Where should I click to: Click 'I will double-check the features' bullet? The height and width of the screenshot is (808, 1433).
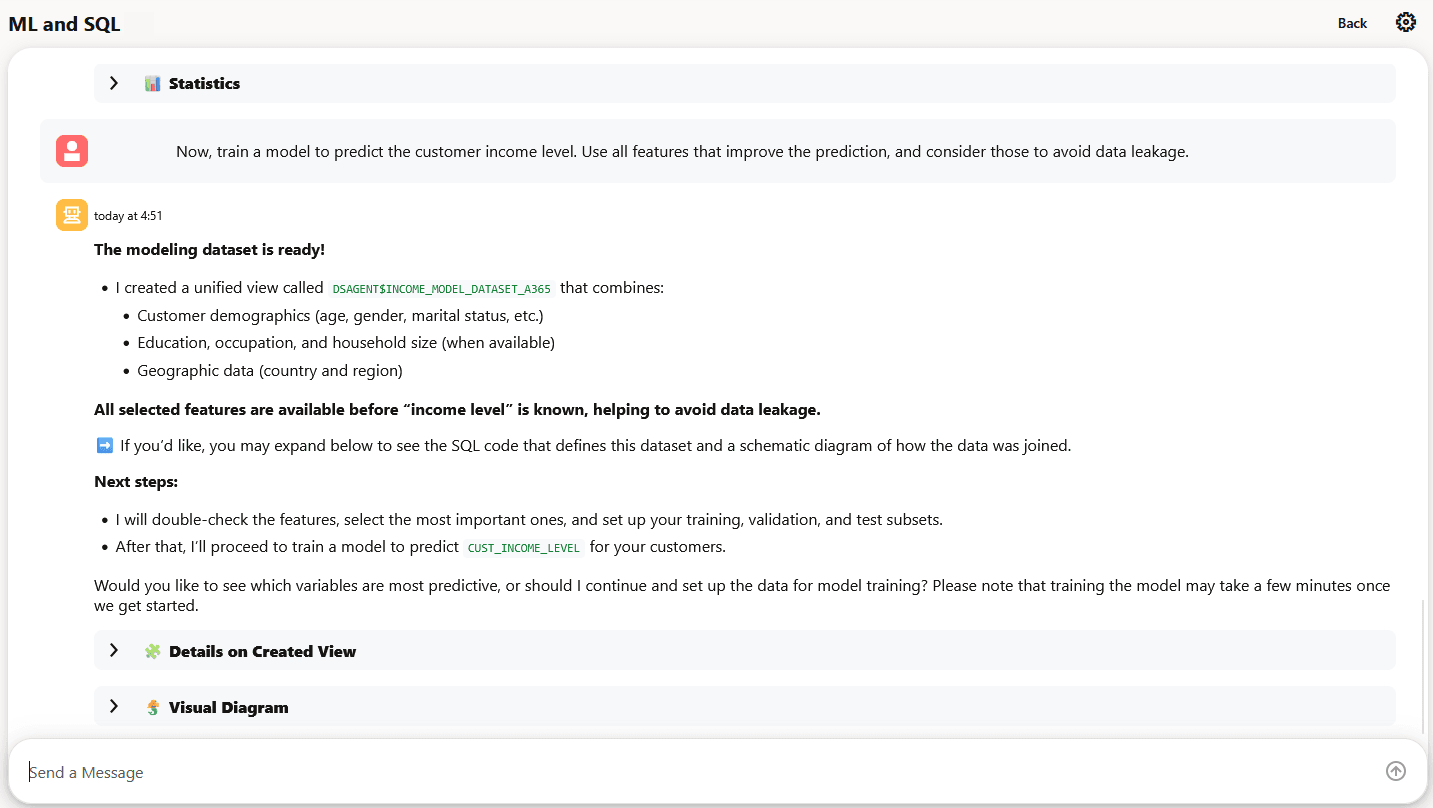pyautogui.click(x=529, y=520)
